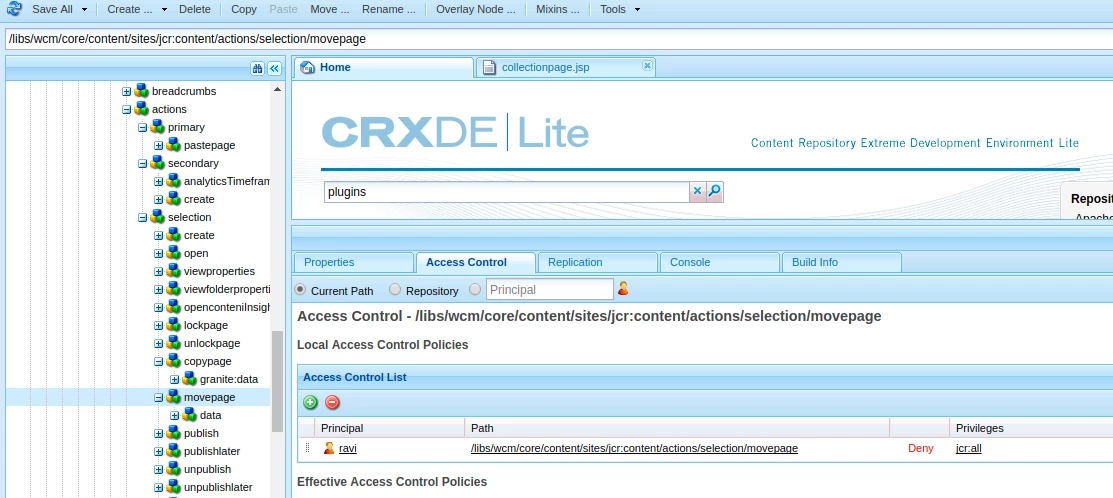This screenshot has height=498, width=1113.
Task: Click the Delete toolbar button
Action: coord(194,9)
